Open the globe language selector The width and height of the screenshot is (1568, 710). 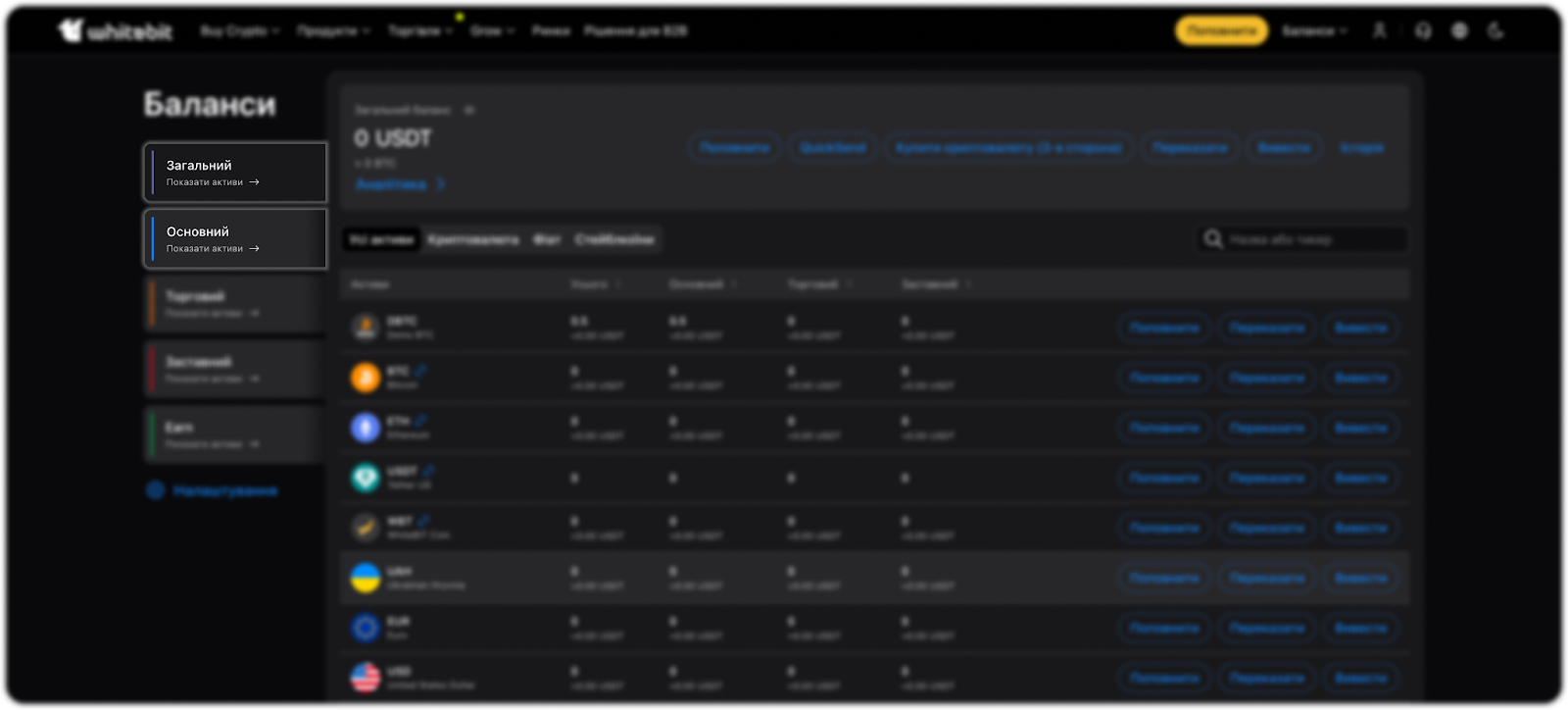pos(1459,31)
